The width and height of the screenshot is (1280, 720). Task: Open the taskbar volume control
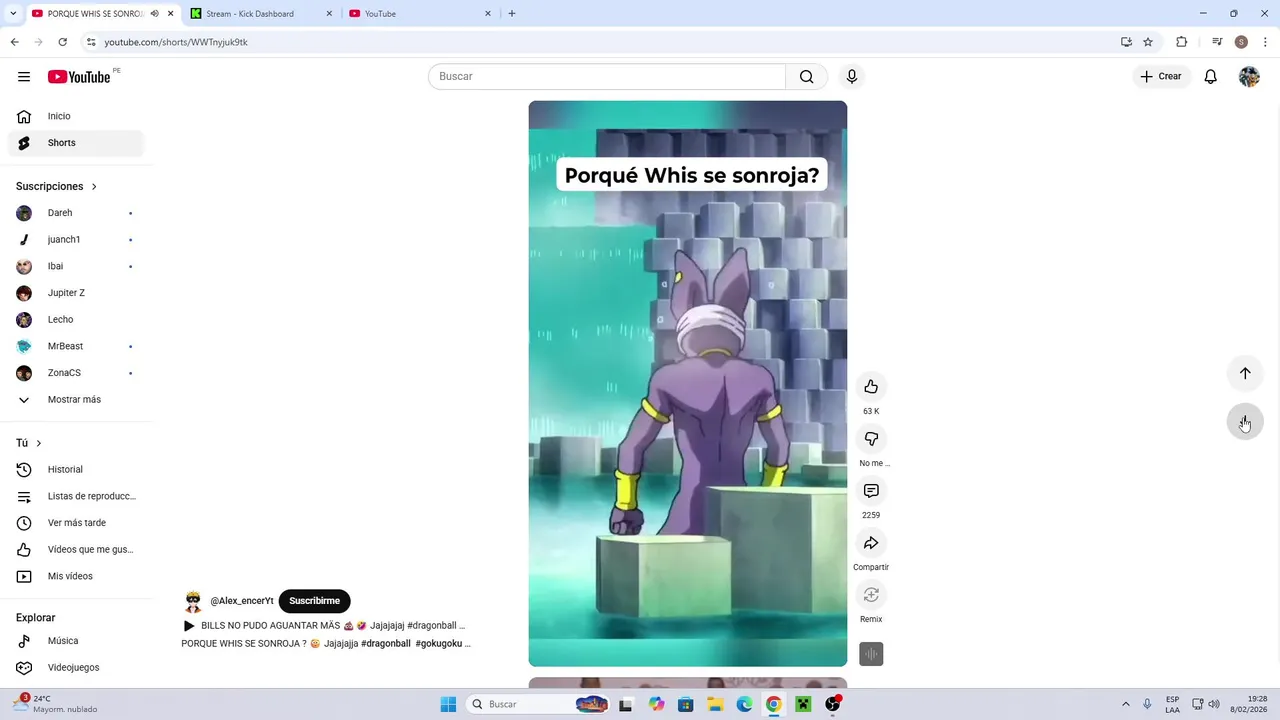click(x=1214, y=704)
